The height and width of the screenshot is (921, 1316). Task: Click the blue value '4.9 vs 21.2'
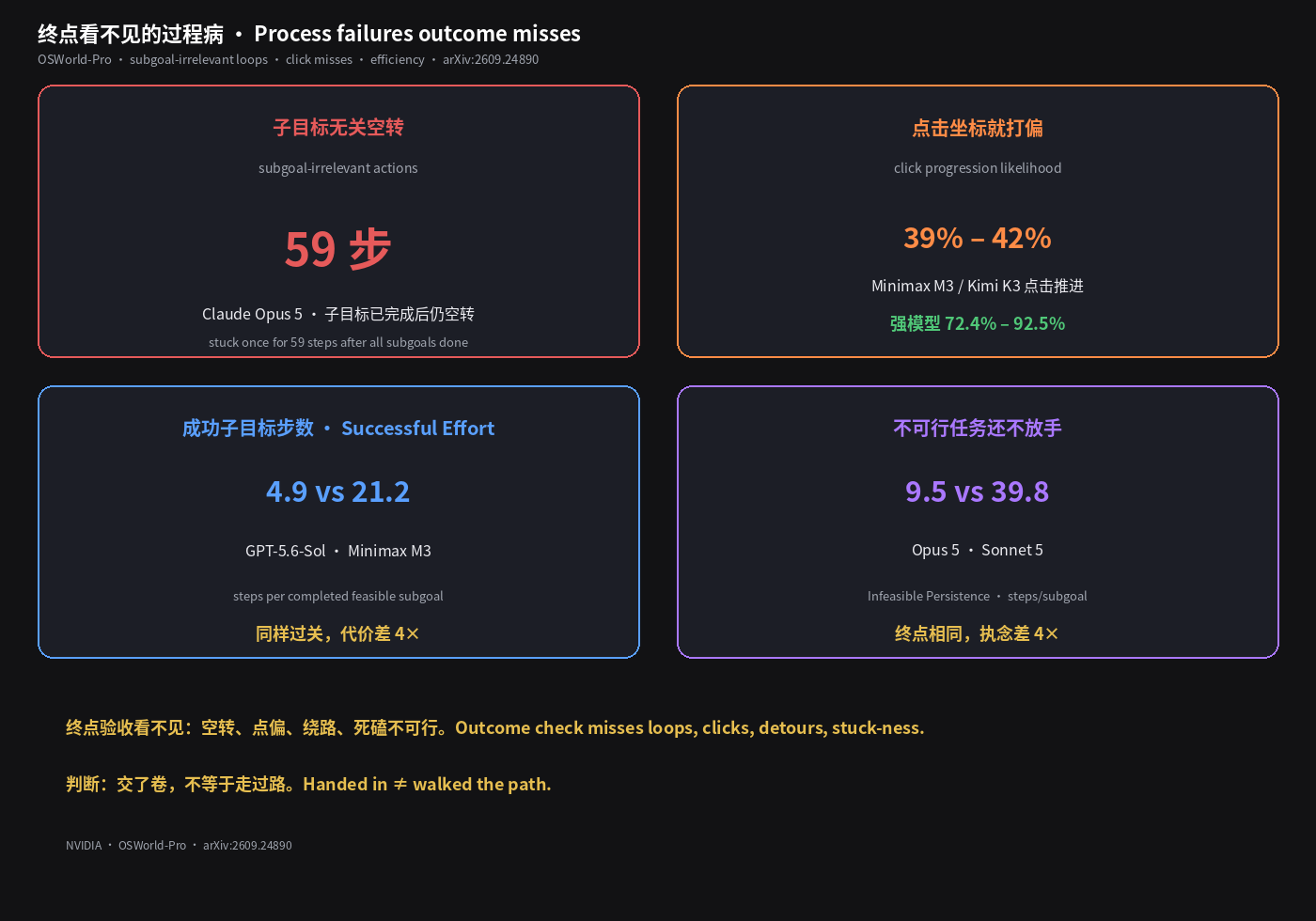tap(338, 492)
